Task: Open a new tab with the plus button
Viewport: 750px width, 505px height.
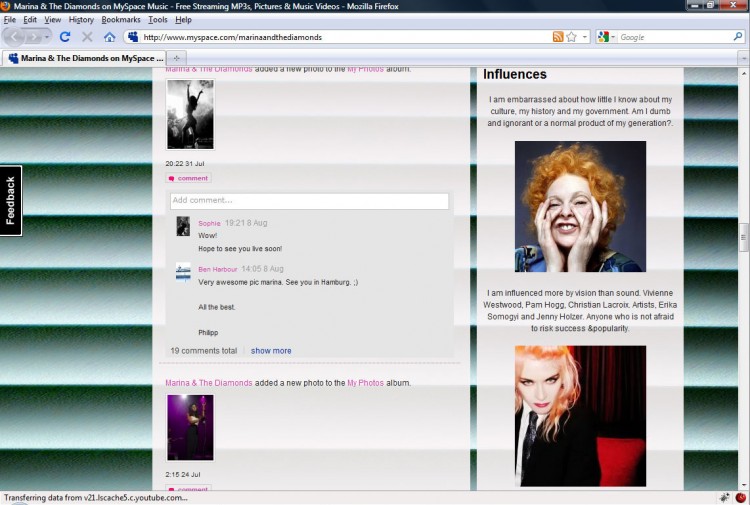Action: coord(176,58)
